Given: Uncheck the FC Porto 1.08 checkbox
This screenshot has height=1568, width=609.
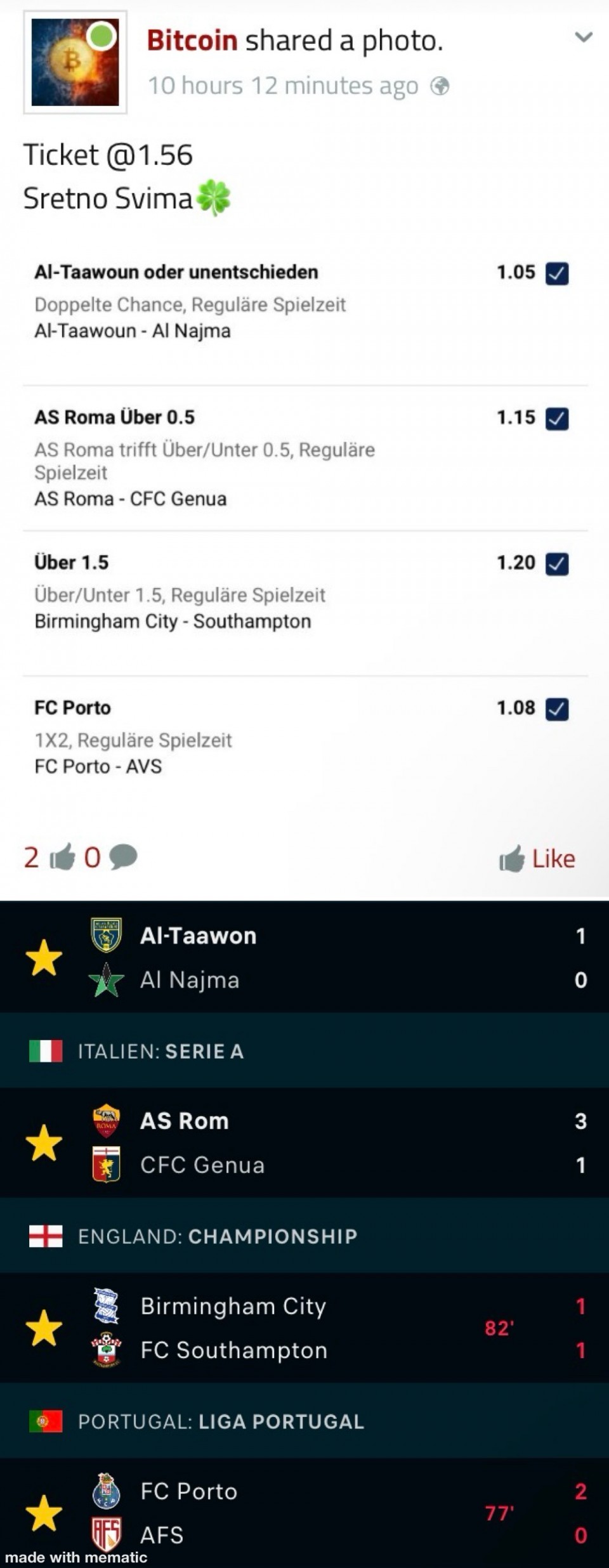Looking at the screenshot, I should pyautogui.click(x=557, y=709).
